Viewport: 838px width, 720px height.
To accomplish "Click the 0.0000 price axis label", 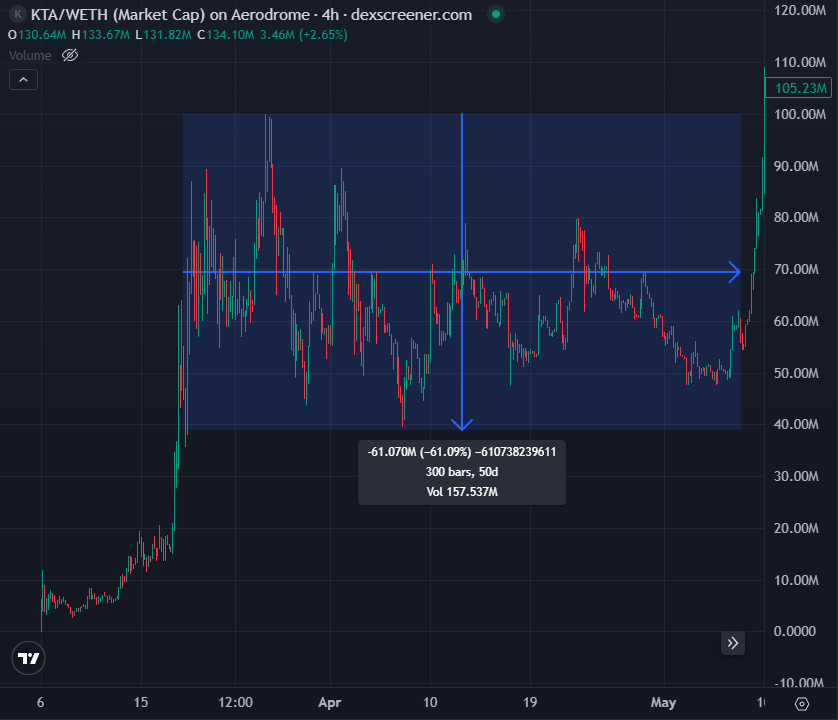I will pos(795,631).
